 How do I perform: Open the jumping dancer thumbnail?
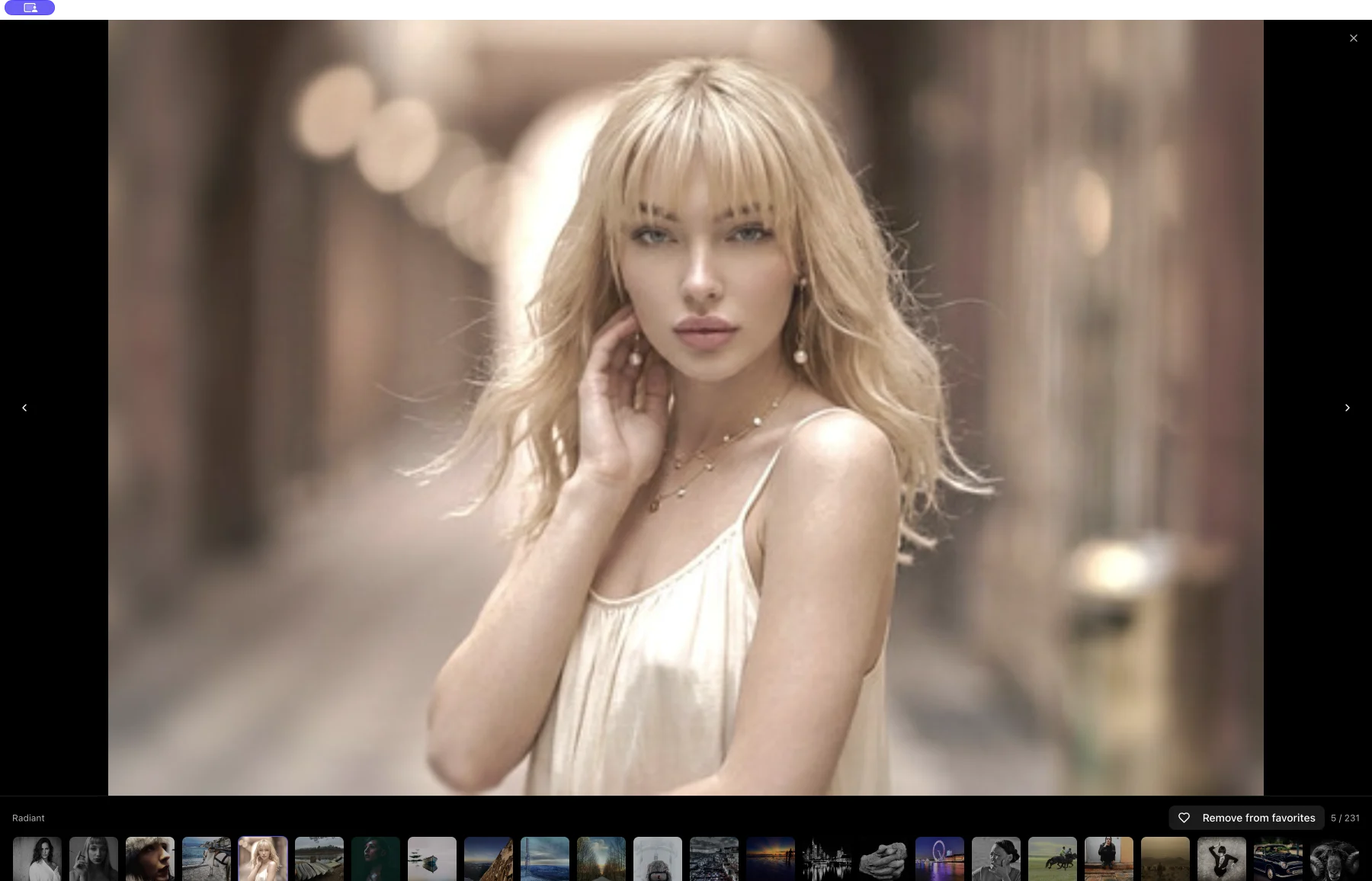coord(1222,859)
